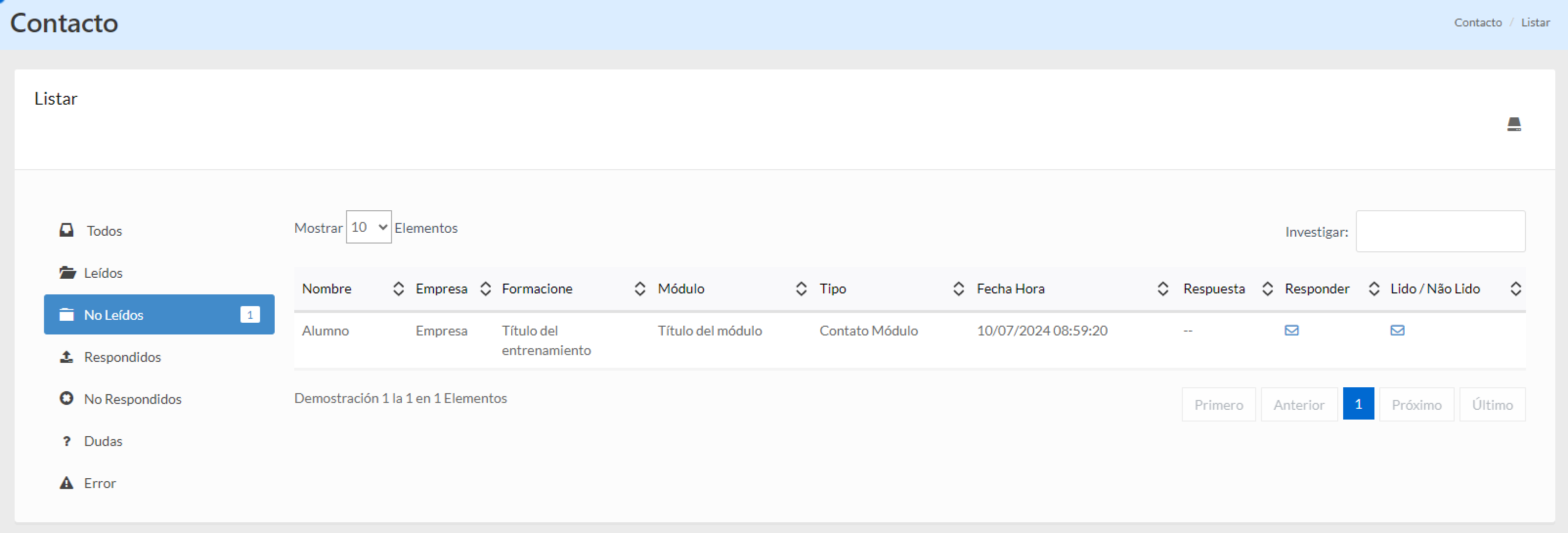Click the Responder envelope icon
This screenshot has width=1568, height=533.
1291,330
